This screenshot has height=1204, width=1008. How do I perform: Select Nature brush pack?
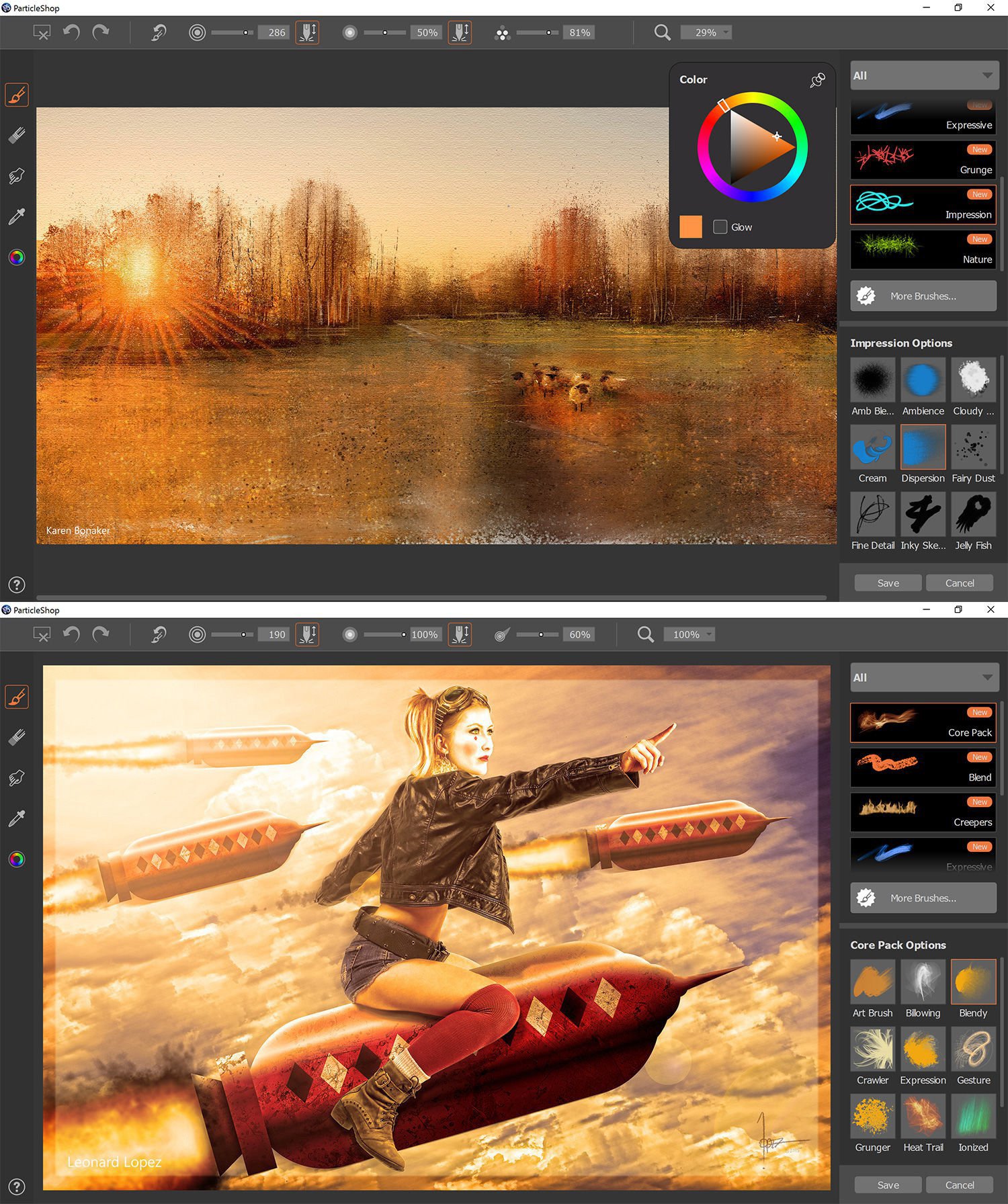point(923,250)
